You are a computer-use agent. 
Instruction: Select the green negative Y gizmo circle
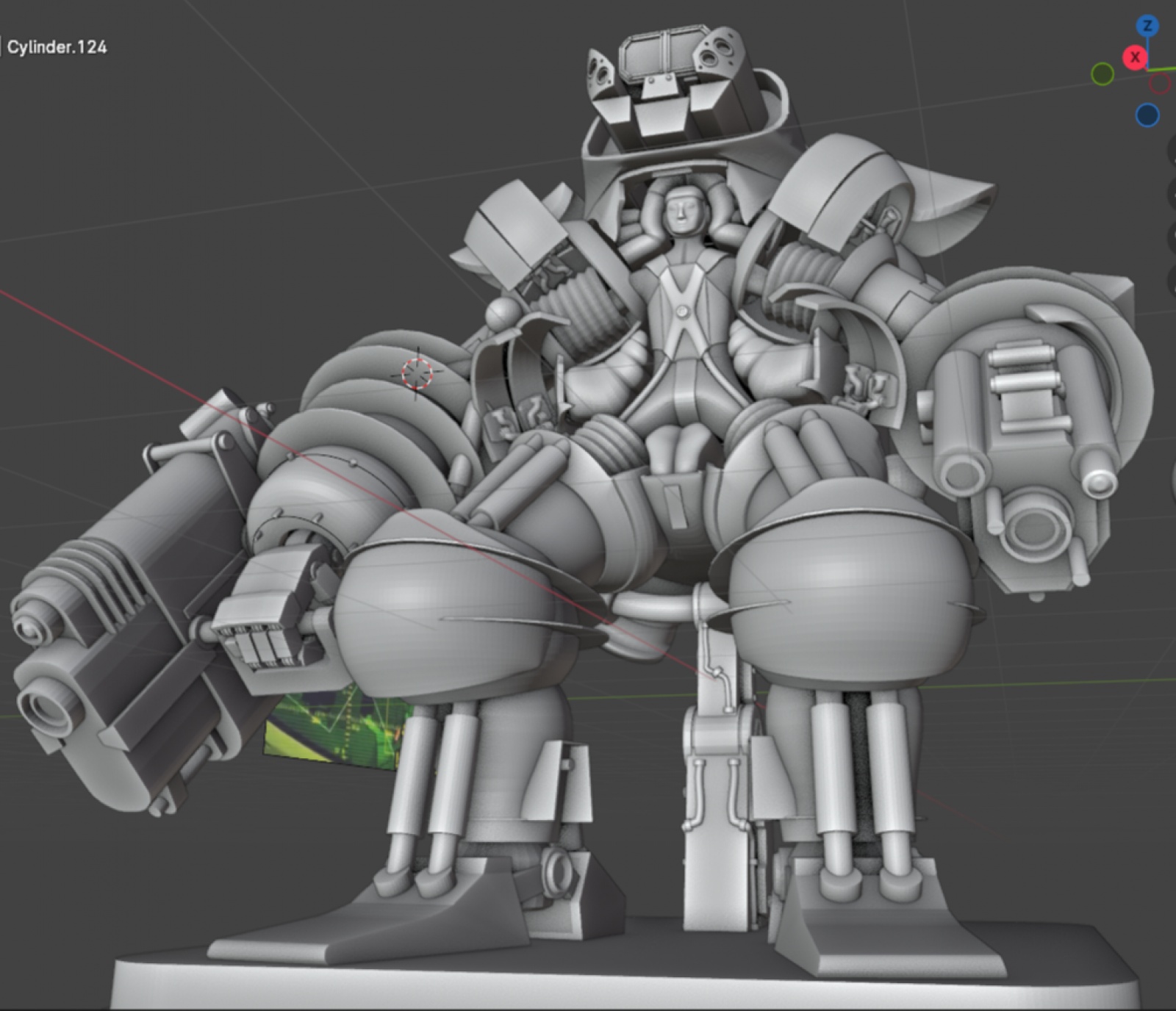pos(1102,74)
